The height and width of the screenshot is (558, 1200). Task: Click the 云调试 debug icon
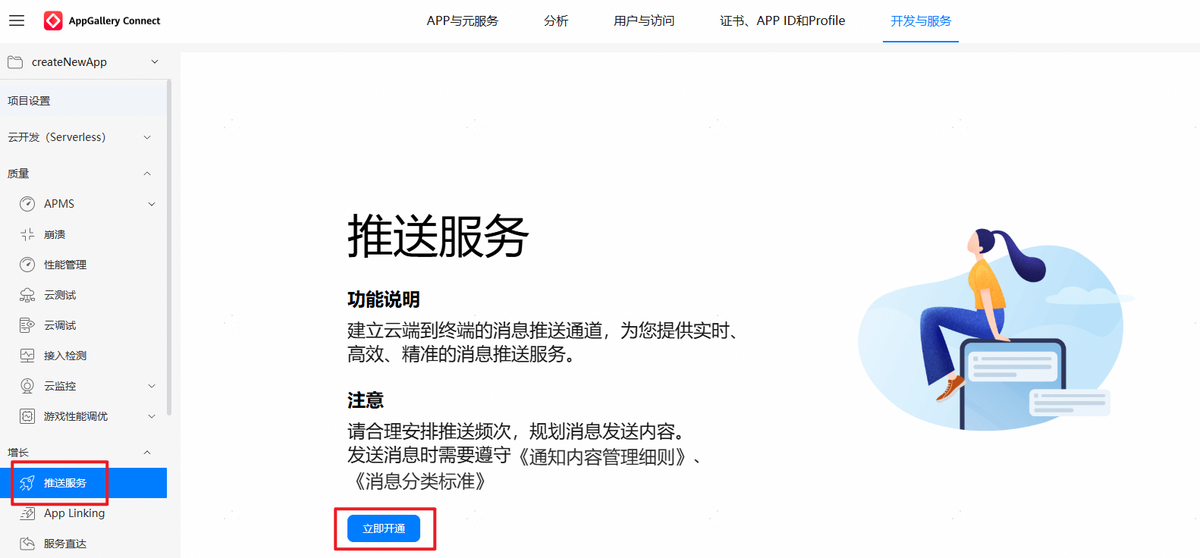27,325
